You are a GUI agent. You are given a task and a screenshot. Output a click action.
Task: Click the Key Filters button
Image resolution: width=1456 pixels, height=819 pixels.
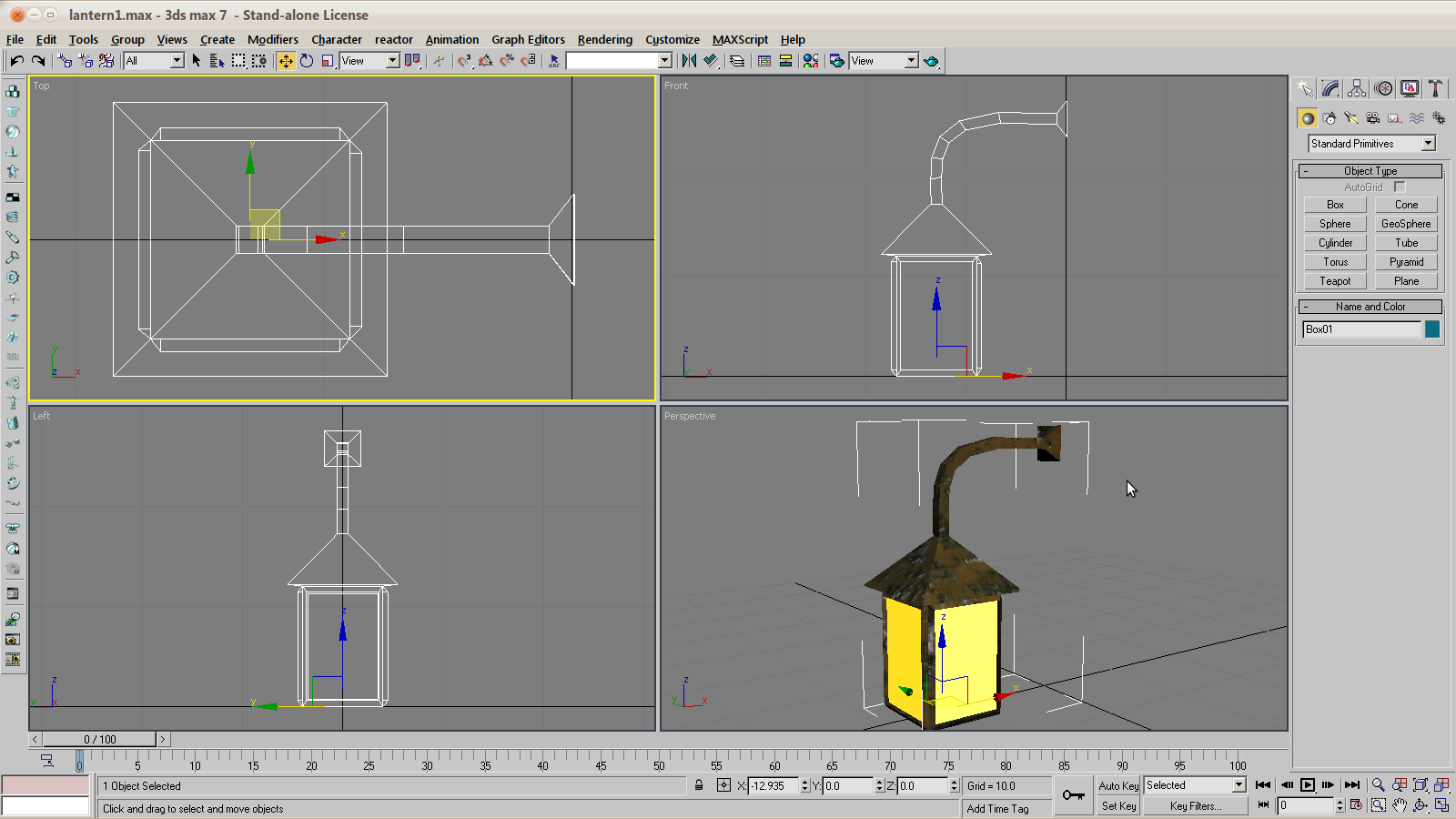point(1195,806)
